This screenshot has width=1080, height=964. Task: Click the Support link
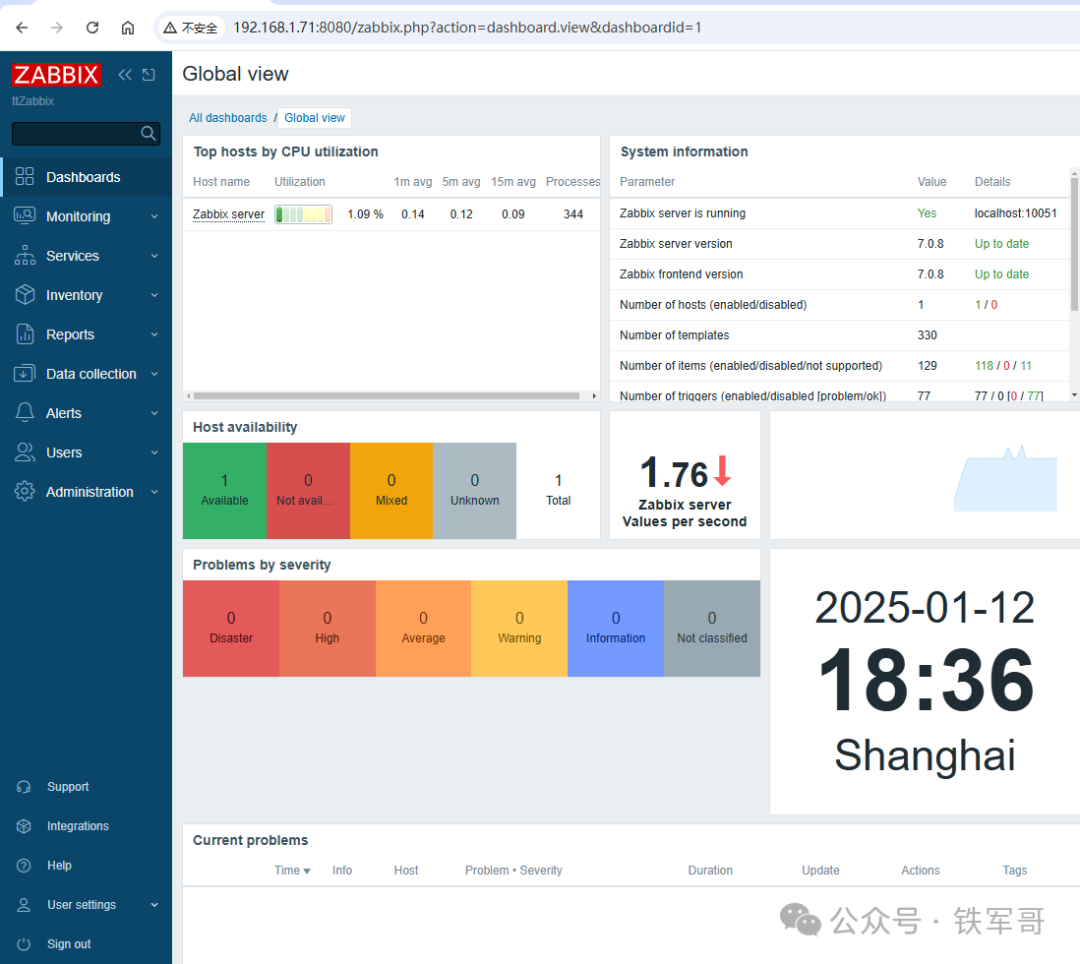coord(68,786)
